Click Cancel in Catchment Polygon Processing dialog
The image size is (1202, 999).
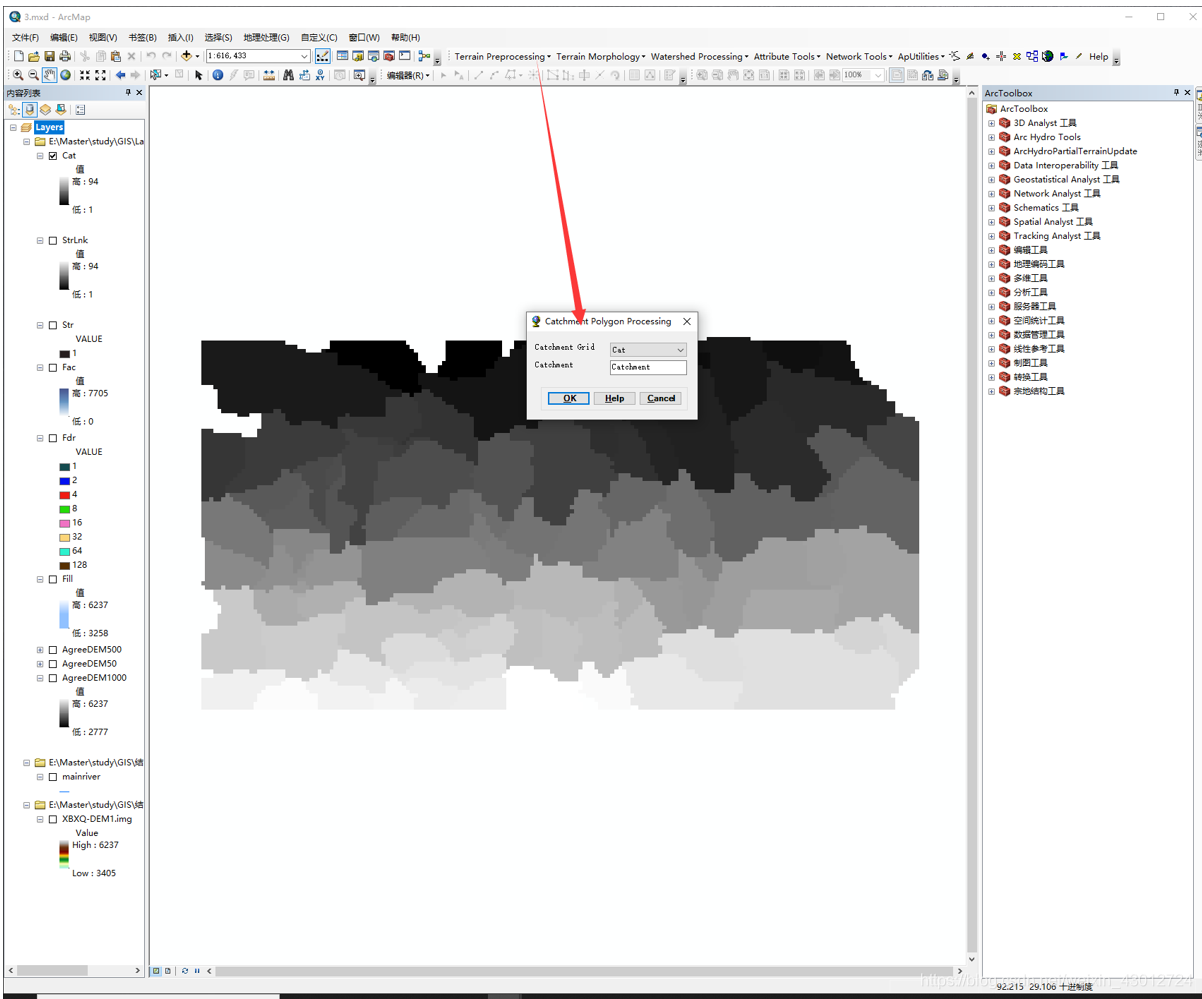pos(661,398)
